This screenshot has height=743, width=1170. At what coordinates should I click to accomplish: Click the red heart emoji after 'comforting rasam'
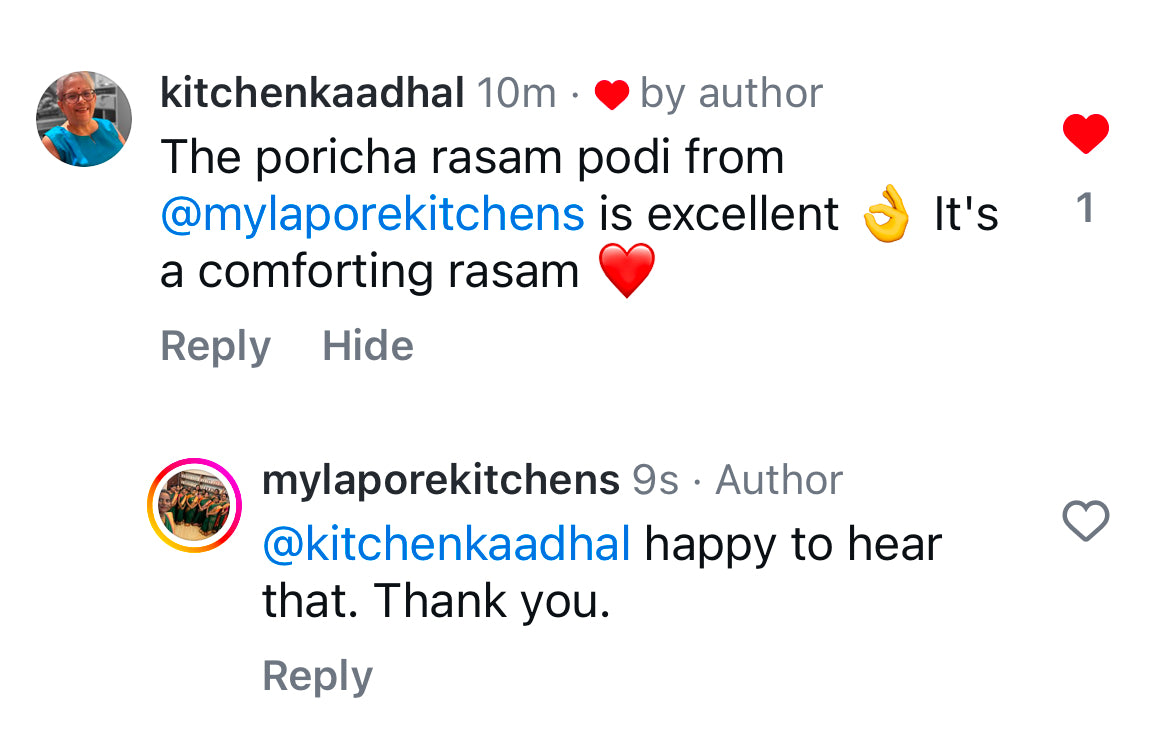(627, 268)
